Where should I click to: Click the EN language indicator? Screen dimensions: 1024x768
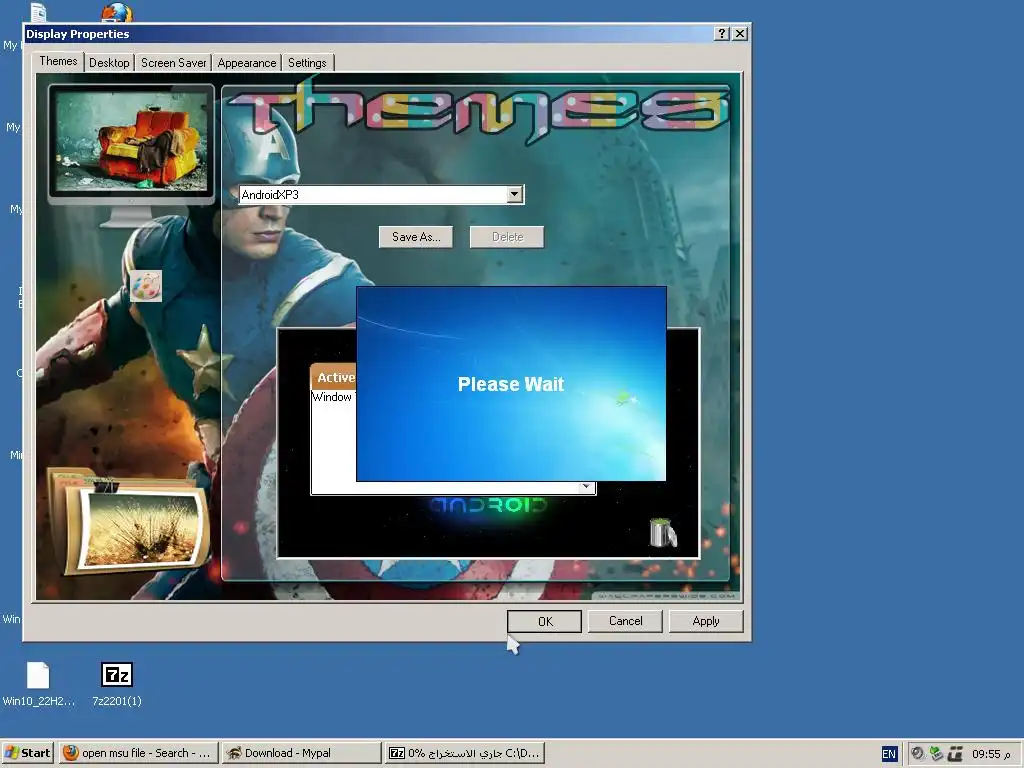click(x=889, y=754)
